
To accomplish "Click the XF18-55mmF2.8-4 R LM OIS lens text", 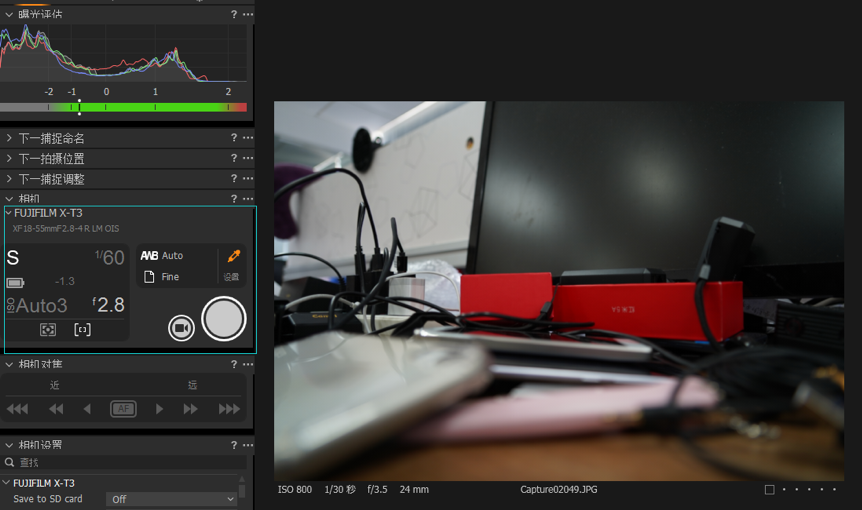I will pos(66,229).
